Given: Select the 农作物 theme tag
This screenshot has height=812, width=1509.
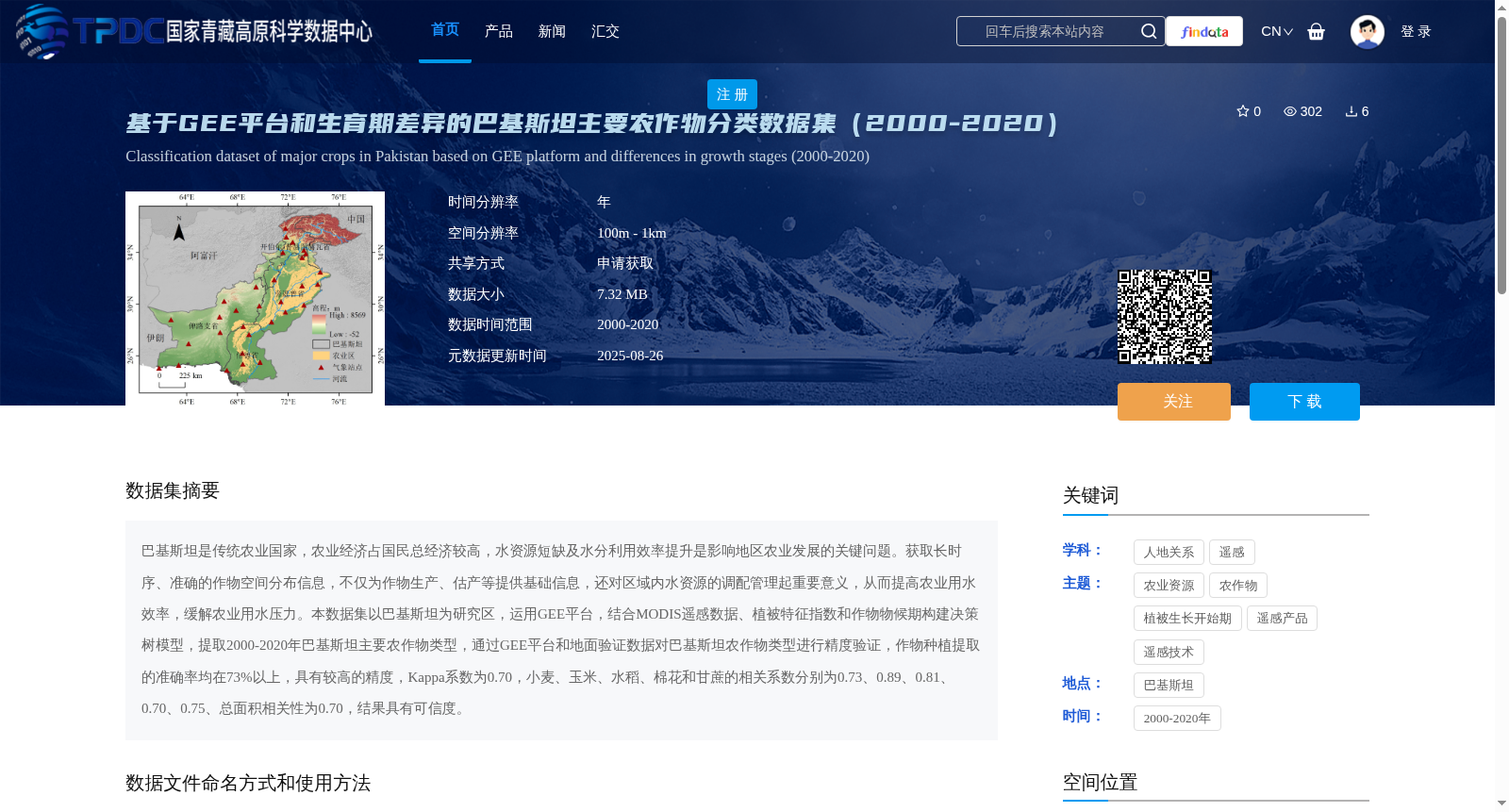Looking at the screenshot, I should tap(1238, 586).
